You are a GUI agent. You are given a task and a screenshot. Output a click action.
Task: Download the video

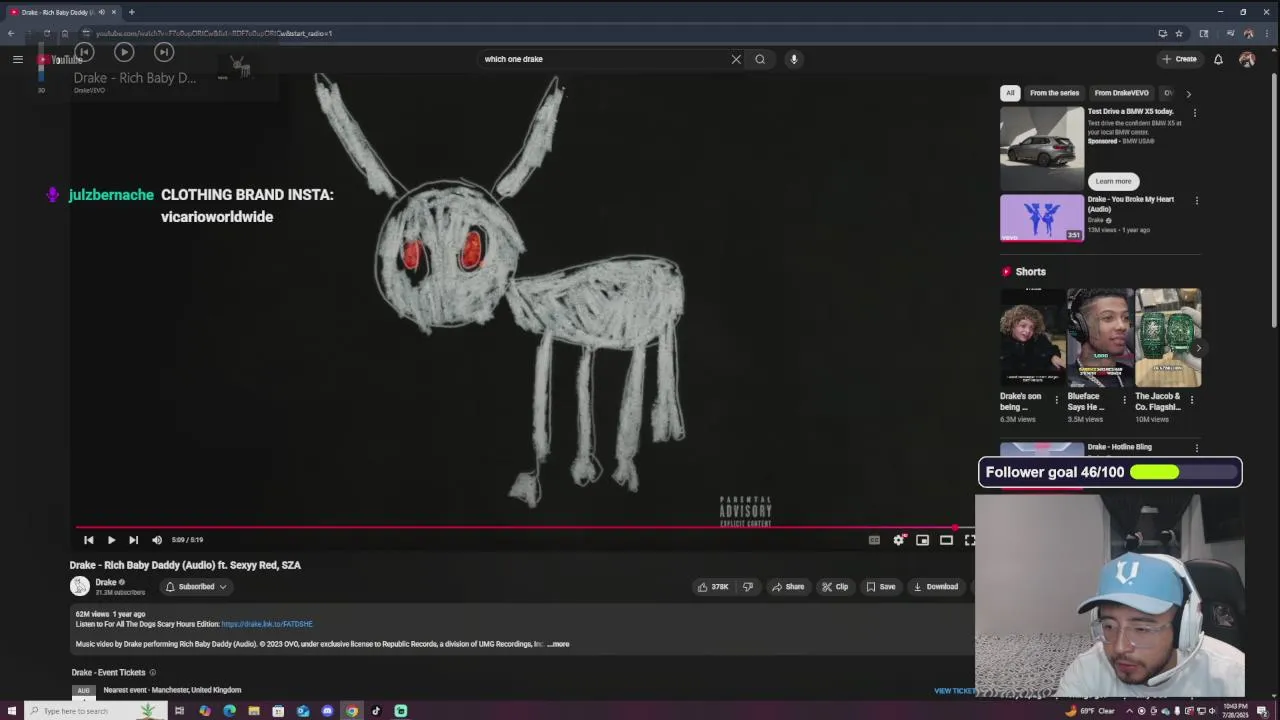(x=936, y=587)
